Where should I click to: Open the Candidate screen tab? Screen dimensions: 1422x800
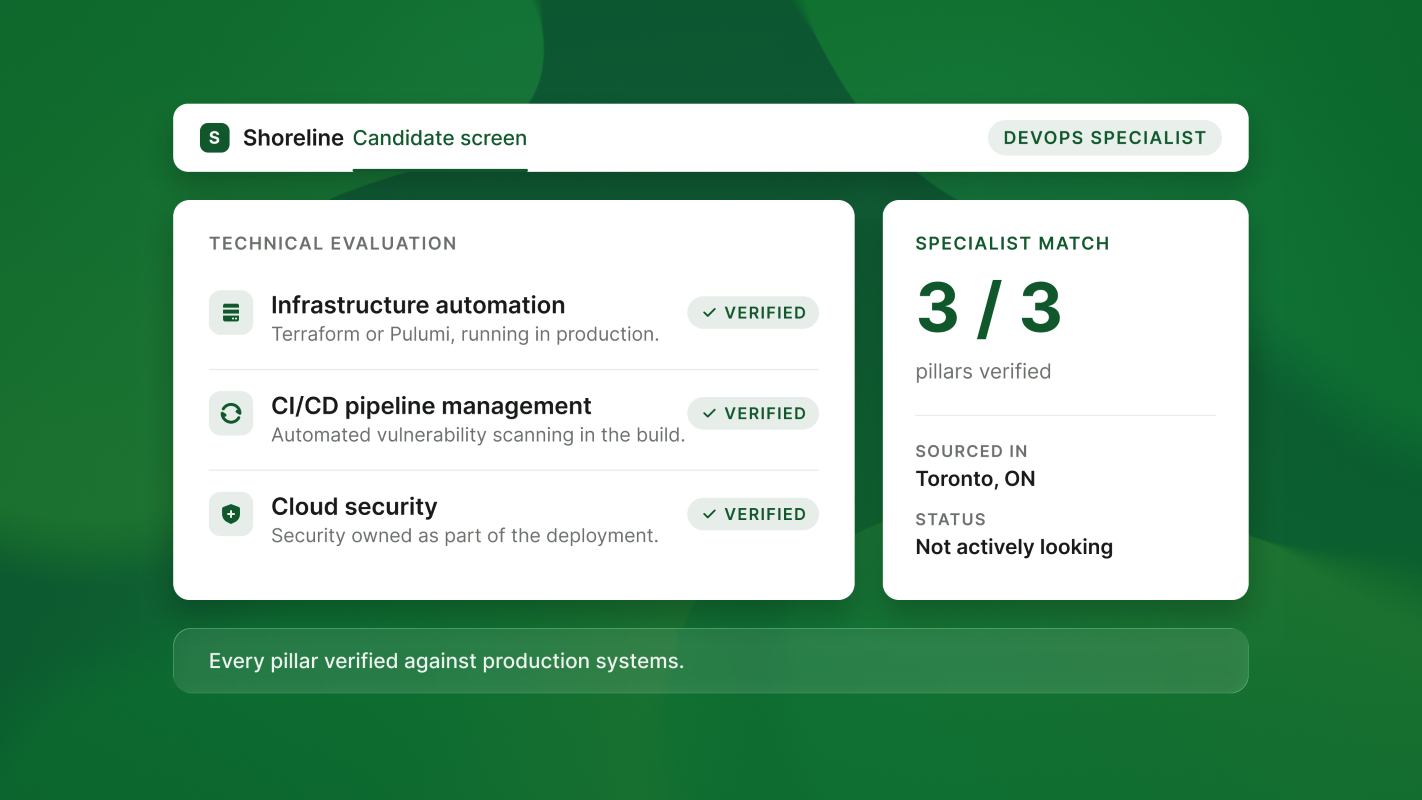coord(440,138)
